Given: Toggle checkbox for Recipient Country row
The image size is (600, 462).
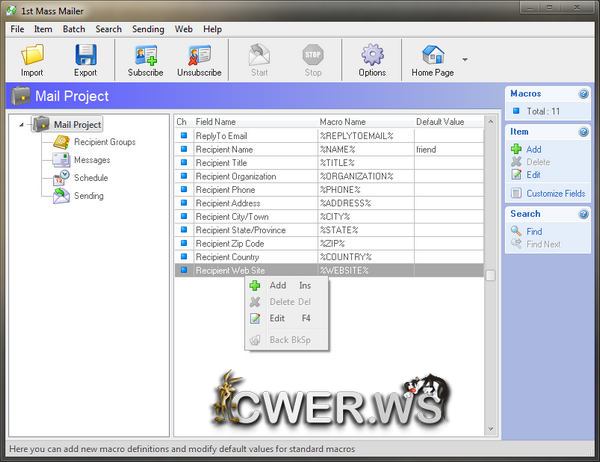Looking at the screenshot, I should [182, 257].
